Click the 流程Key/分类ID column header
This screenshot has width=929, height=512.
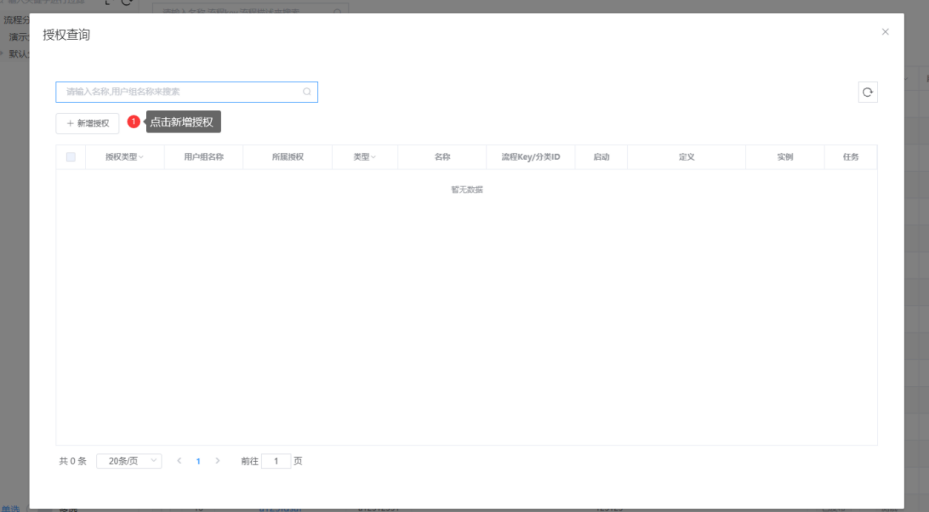[x=531, y=157]
